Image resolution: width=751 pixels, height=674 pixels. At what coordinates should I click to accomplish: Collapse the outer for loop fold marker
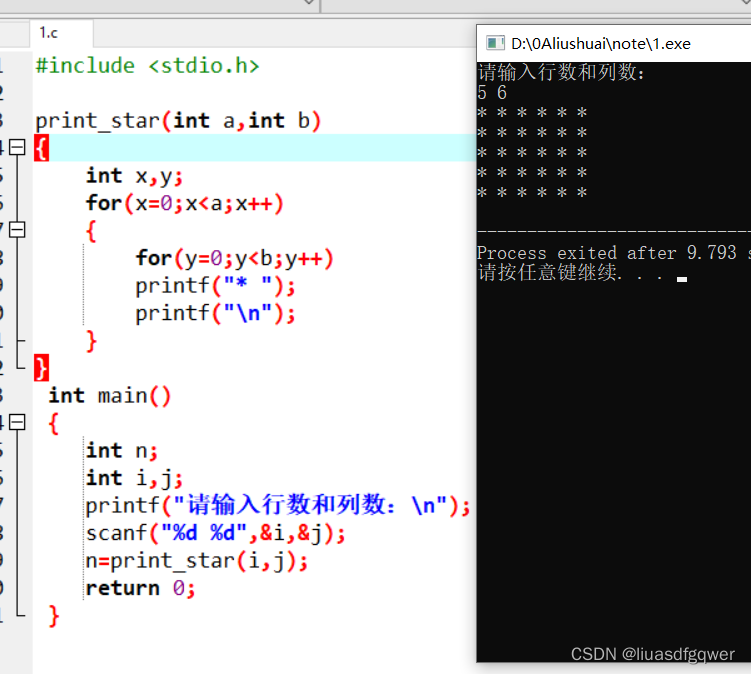tap(17, 230)
